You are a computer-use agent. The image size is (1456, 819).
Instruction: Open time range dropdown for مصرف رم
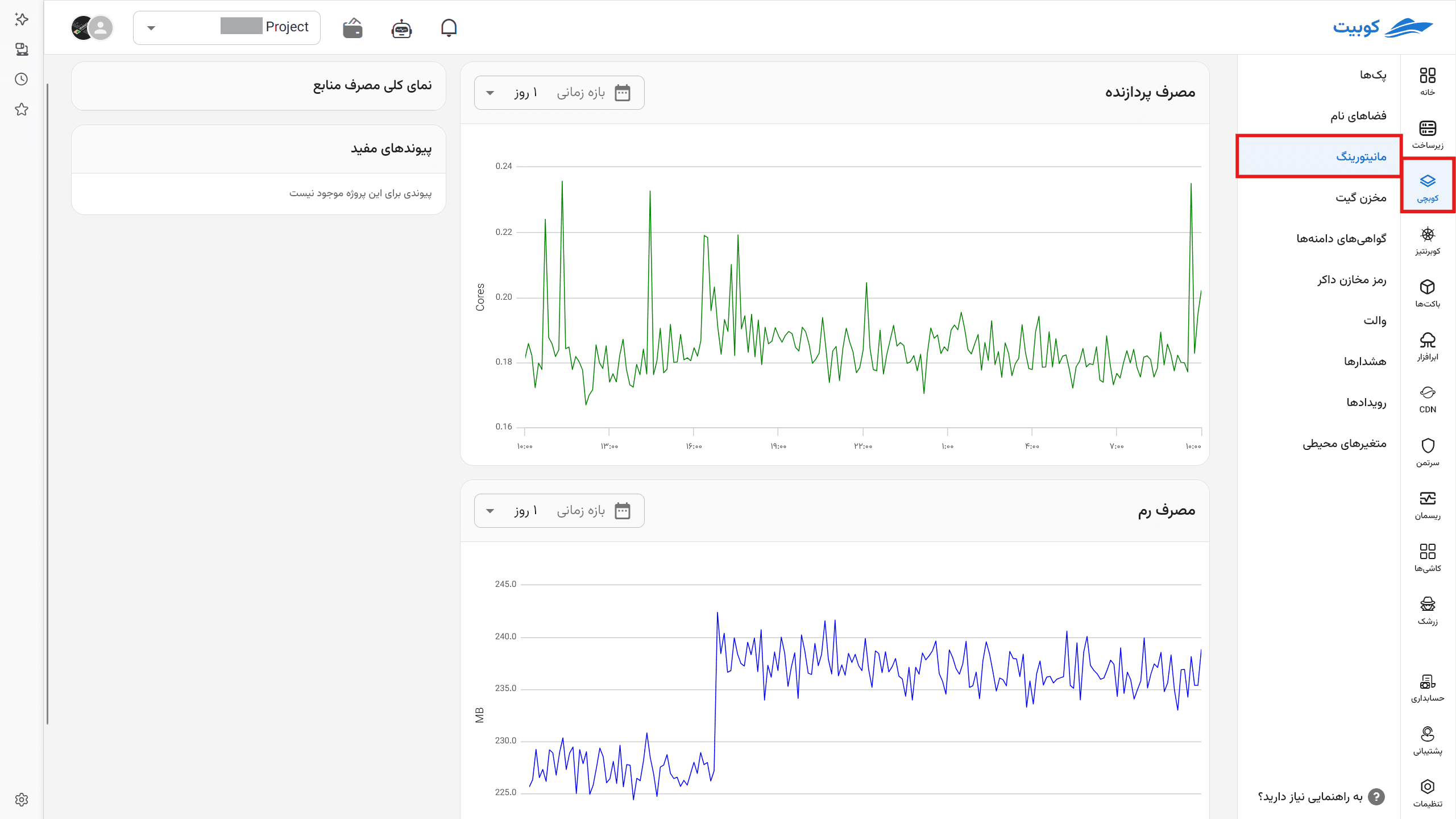click(x=559, y=511)
